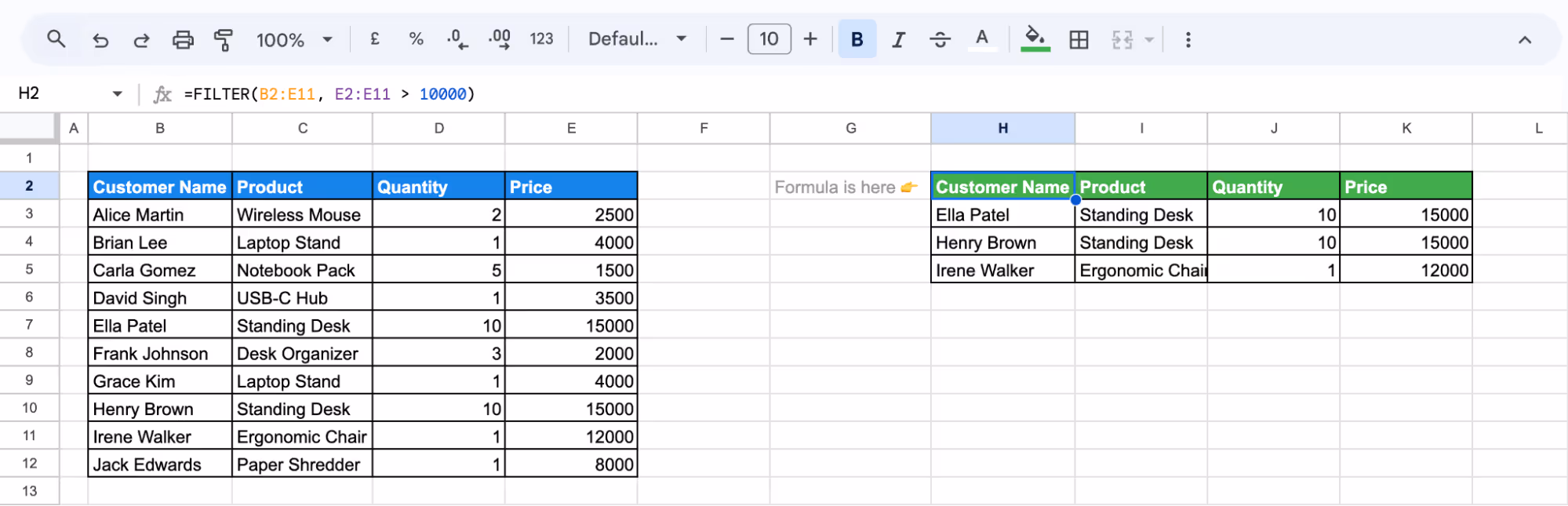Select row 7 header
This screenshot has width=1568, height=506.
point(29,325)
